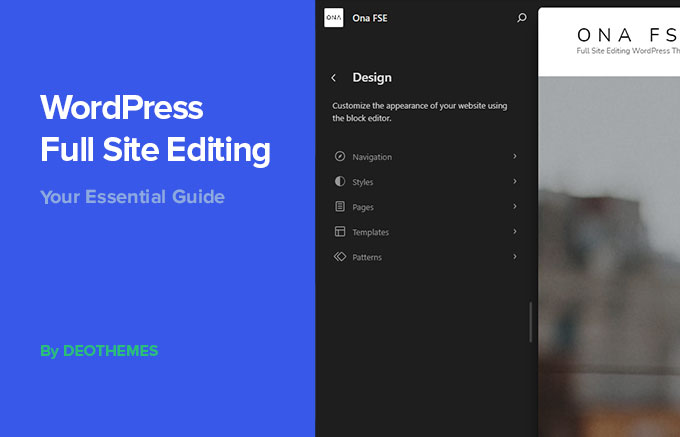This screenshot has height=437, width=680.
Task: Click the 'Customize the appearance' description text
Action: point(420,112)
